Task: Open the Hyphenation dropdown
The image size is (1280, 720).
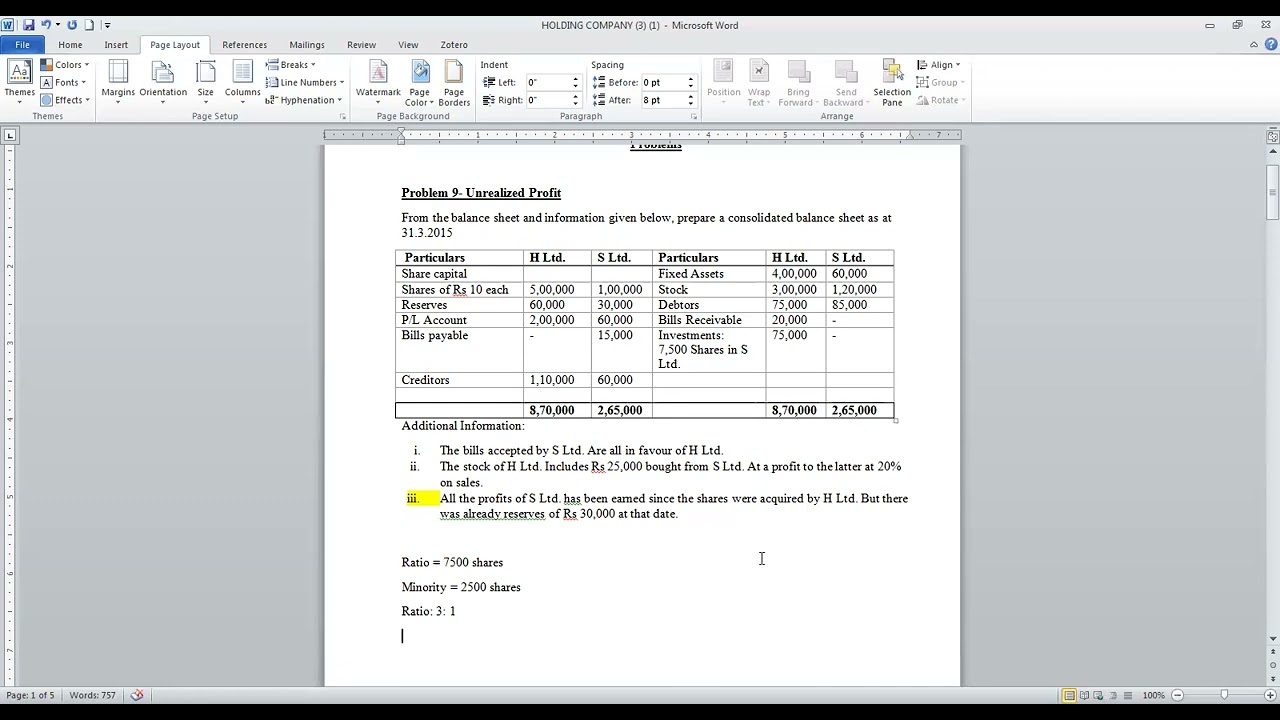Action: coord(304,100)
